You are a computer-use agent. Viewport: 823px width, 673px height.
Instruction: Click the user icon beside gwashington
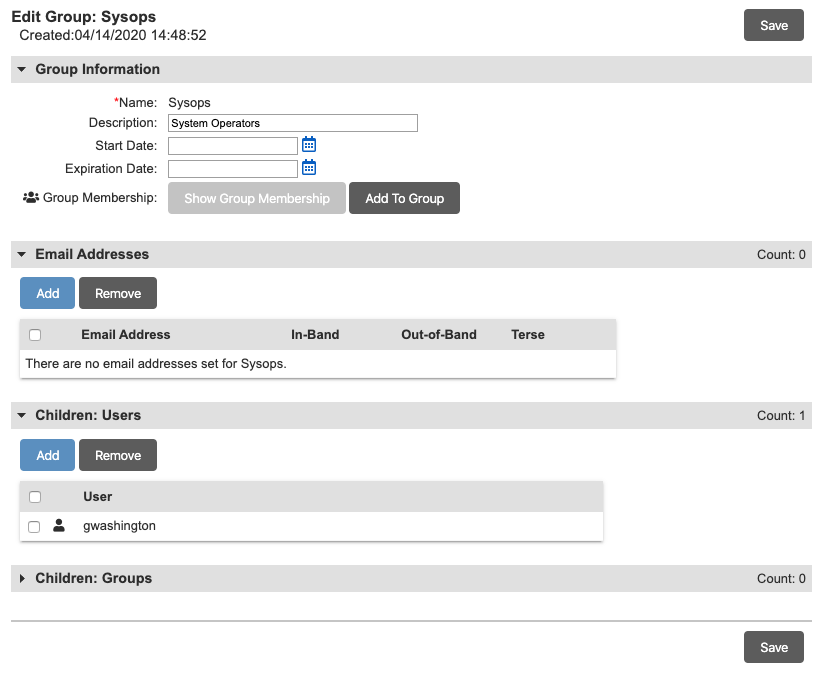[x=58, y=525]
